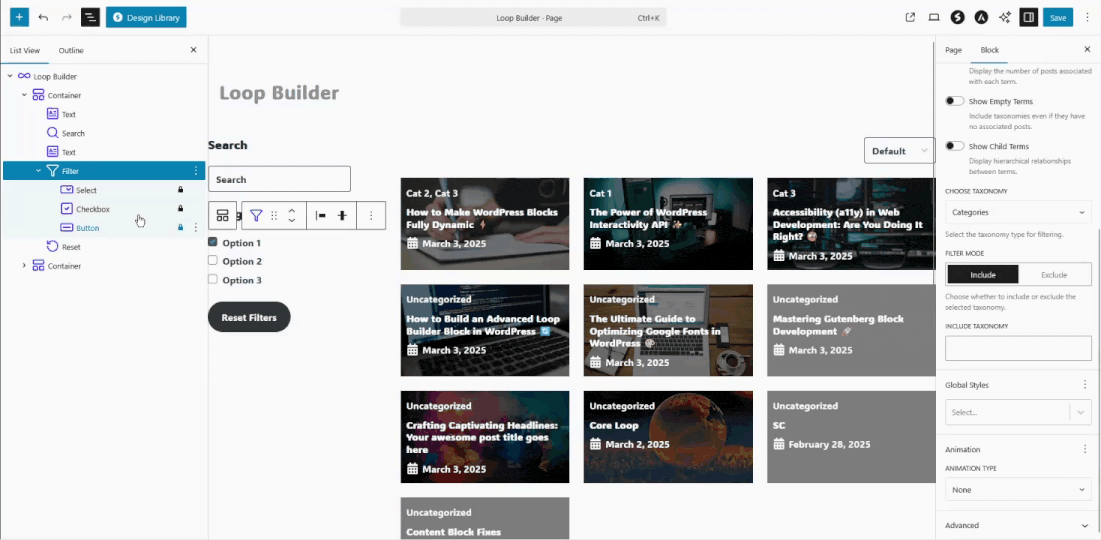Switch to the Outline tab
The height and width of the screenshot is (540, 1101).
[x=71, y=50]
